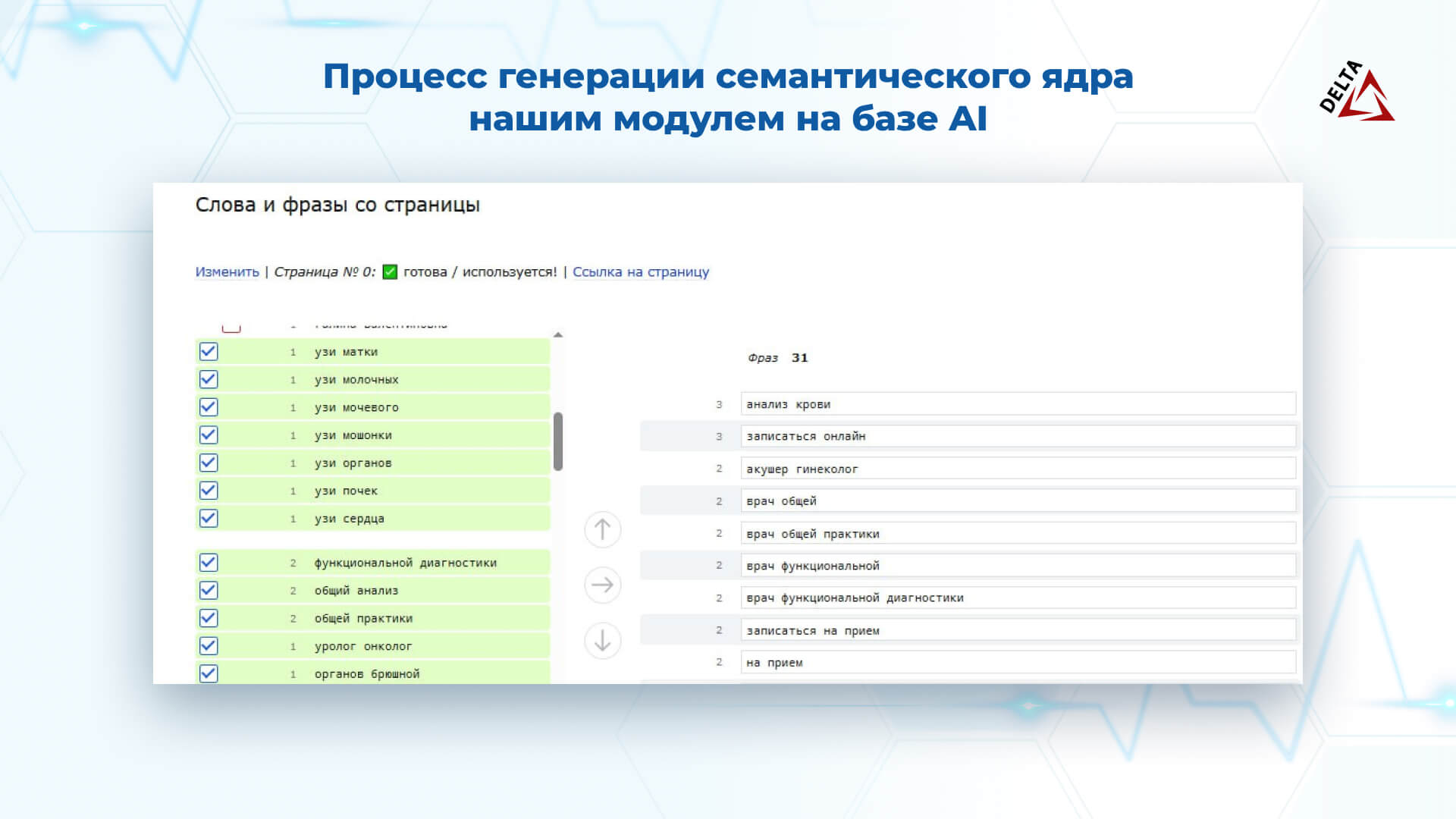1456x819 pixels.
Task: Click the 'врач общей практики' field
Action: coord(1018,534)
